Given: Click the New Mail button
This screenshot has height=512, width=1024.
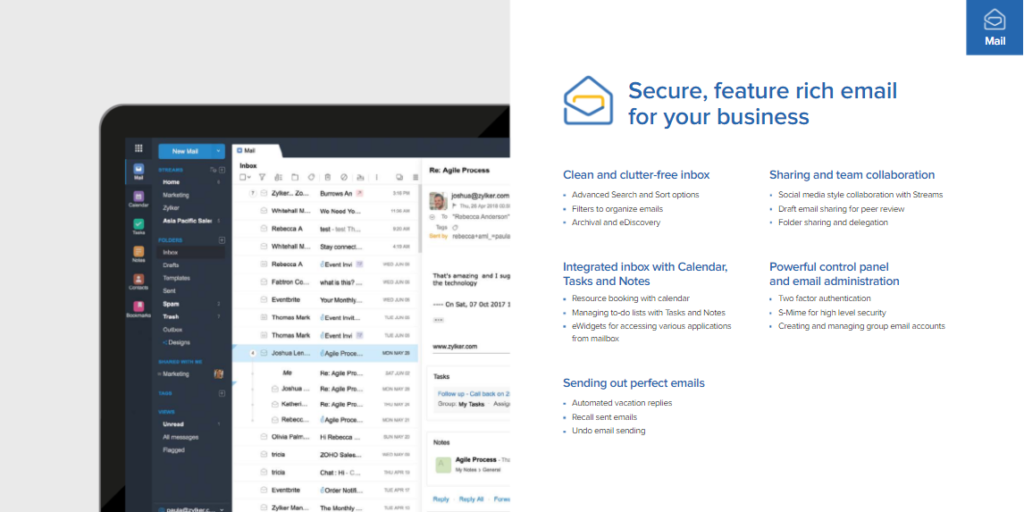Looking at the screenshot, I should tap(186, 151).
